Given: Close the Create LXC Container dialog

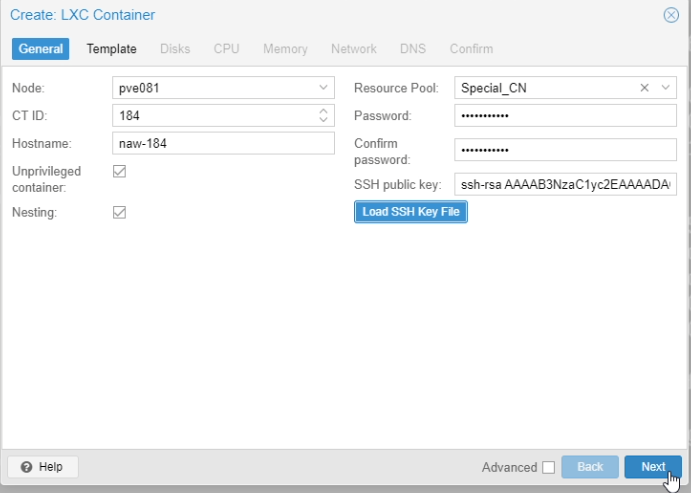Looking at the screenshot, I should 671,15.
